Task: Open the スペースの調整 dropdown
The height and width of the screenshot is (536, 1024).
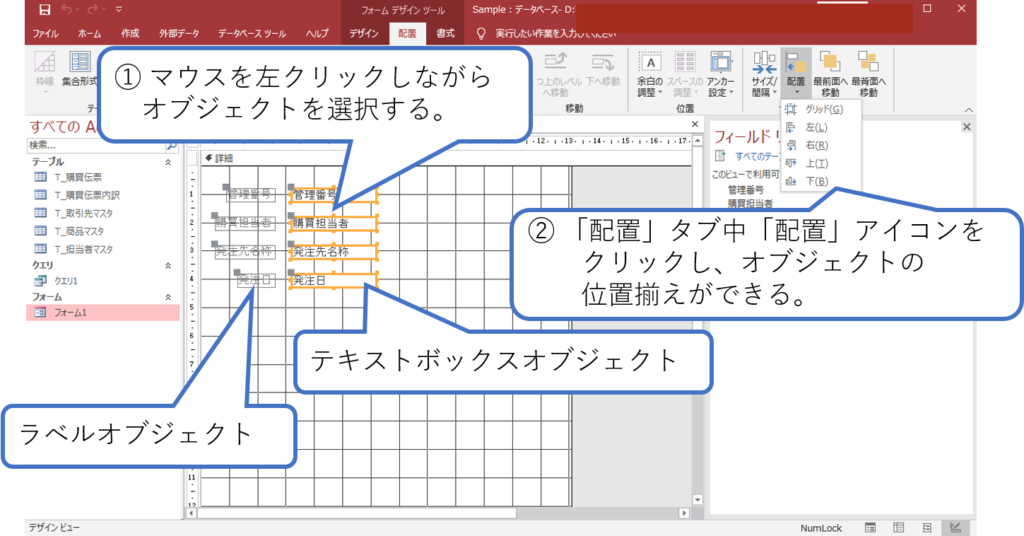Action: (x=684, y=75)
